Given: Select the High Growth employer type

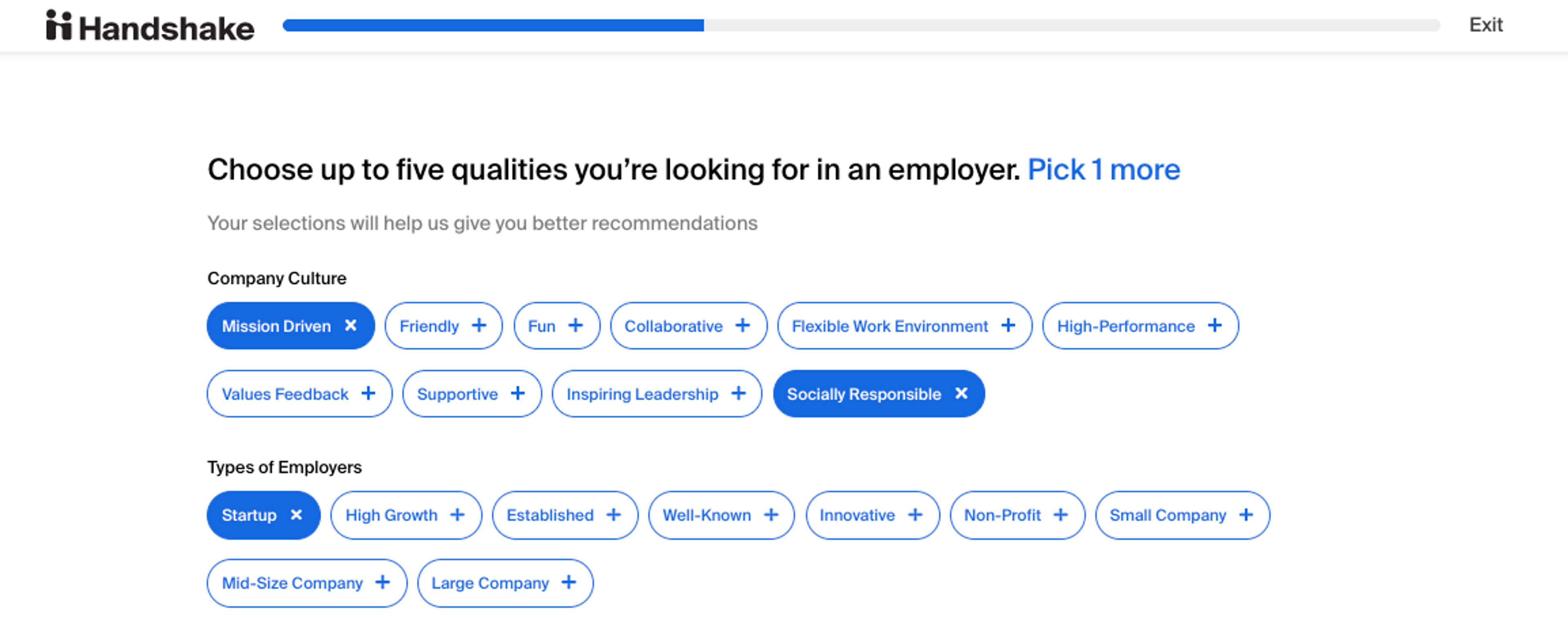Looking at the screenshot, I should [x=405, y=515].
